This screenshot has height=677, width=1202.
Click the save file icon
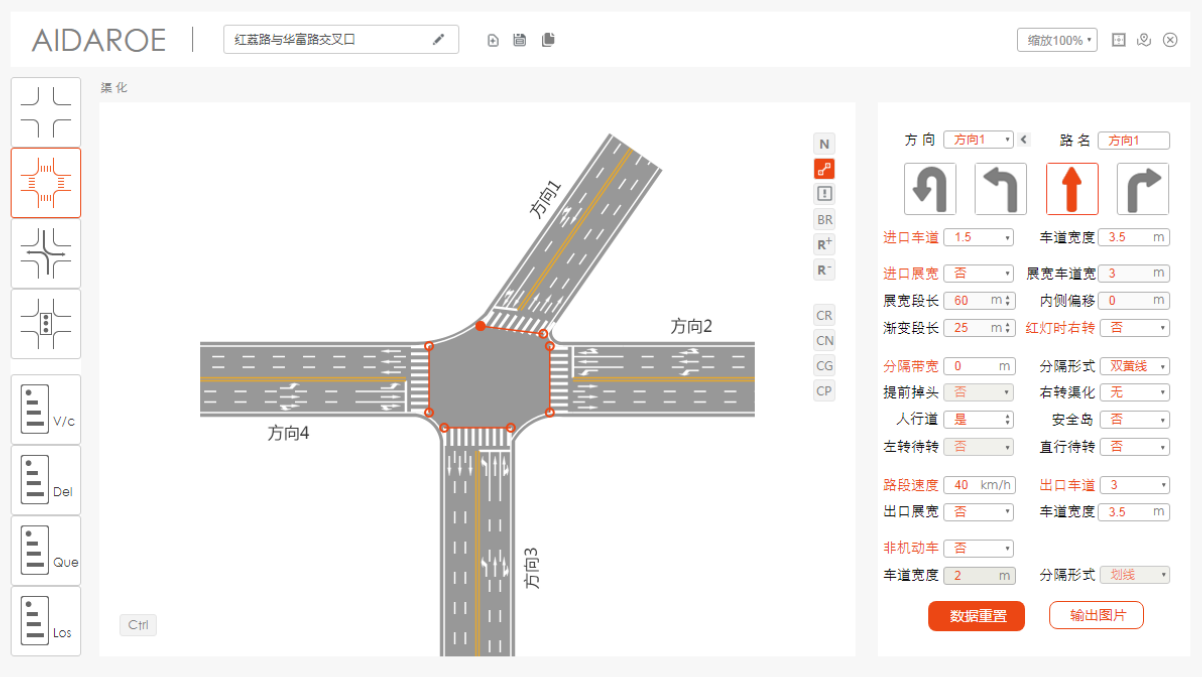(520, 40)
